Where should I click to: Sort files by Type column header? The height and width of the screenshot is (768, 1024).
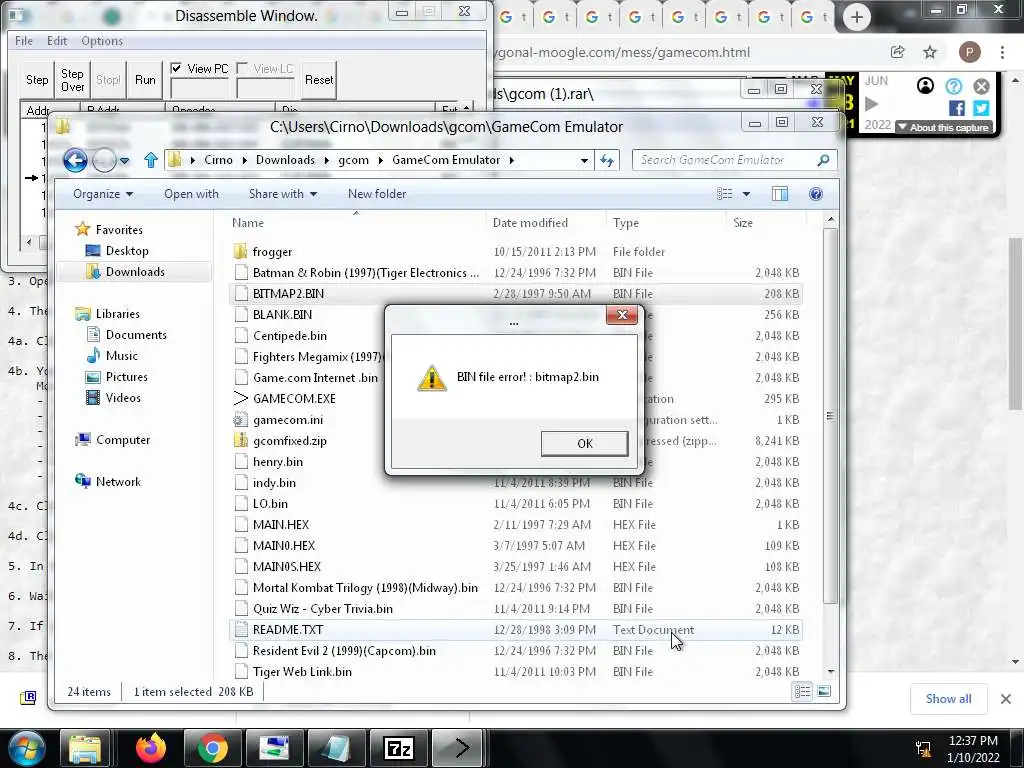626,223
